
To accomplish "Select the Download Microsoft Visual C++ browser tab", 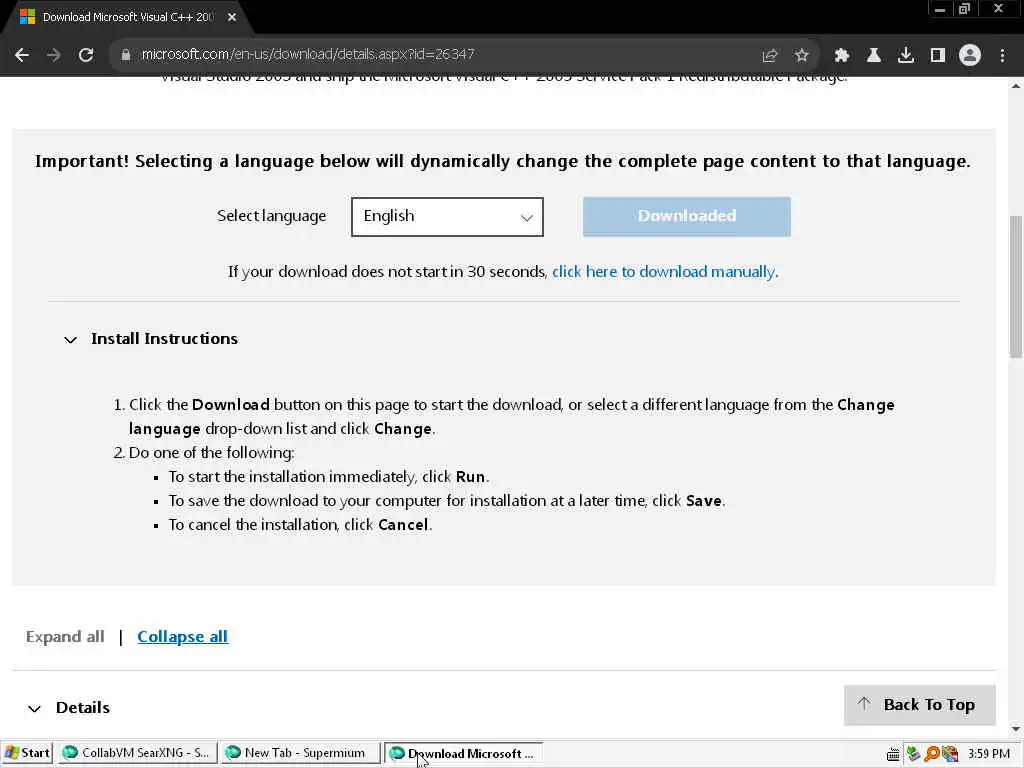I will tap(127, 17).
